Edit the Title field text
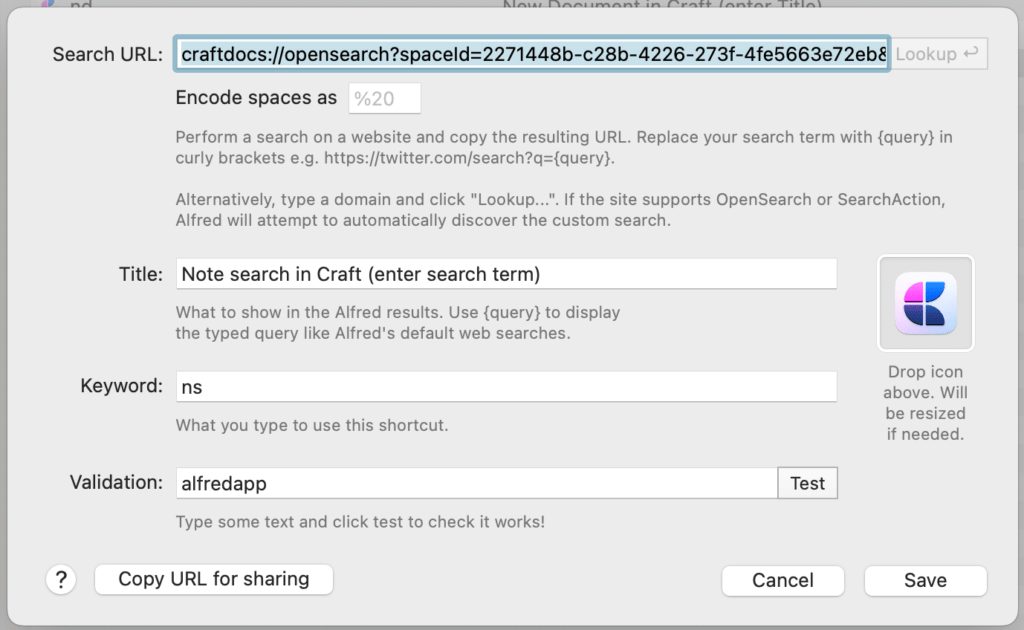 [x=506, y=274]
